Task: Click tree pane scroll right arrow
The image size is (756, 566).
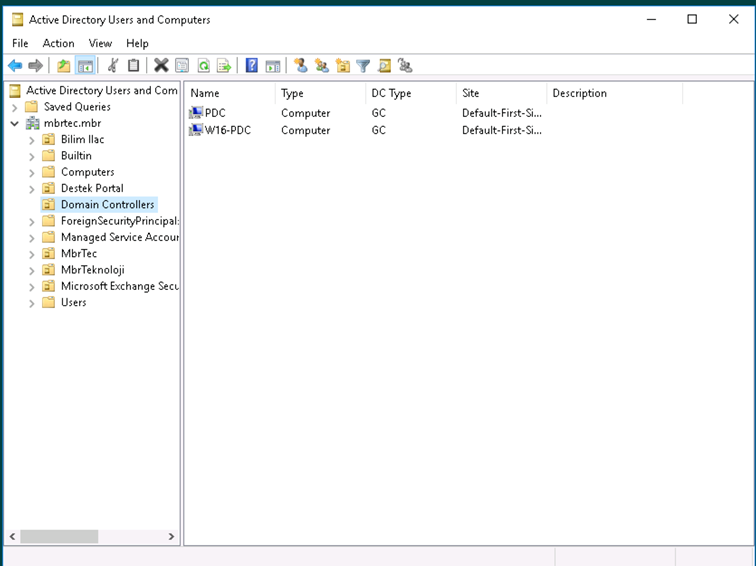Action: coord(171,537)
